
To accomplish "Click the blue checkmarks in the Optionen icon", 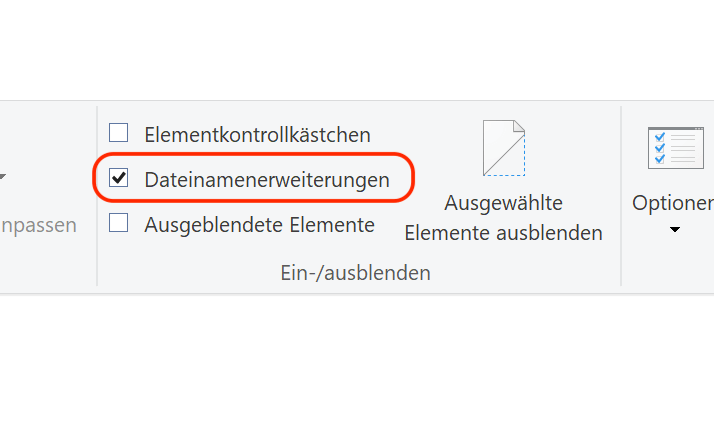I will [x=659, y=148].
